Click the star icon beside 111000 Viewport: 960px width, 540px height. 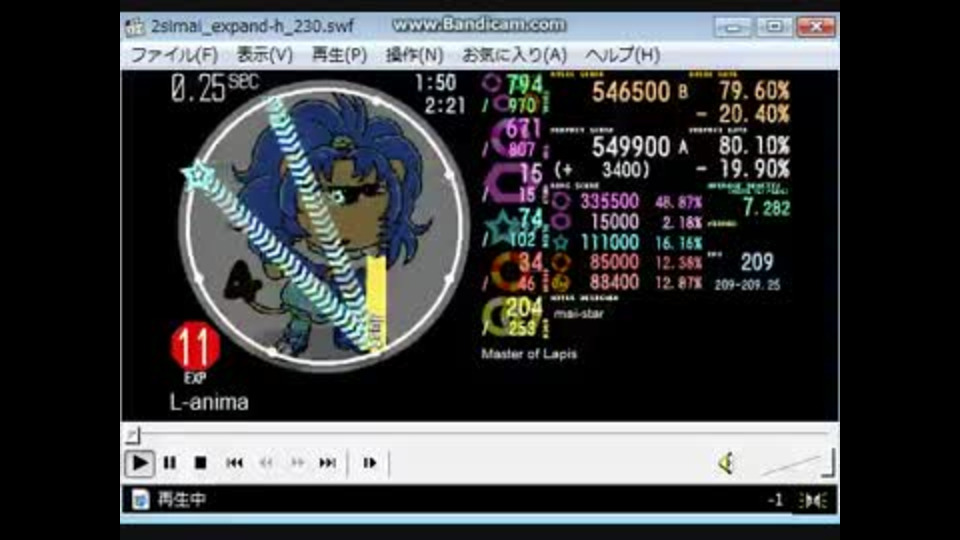tap(560, 242)
